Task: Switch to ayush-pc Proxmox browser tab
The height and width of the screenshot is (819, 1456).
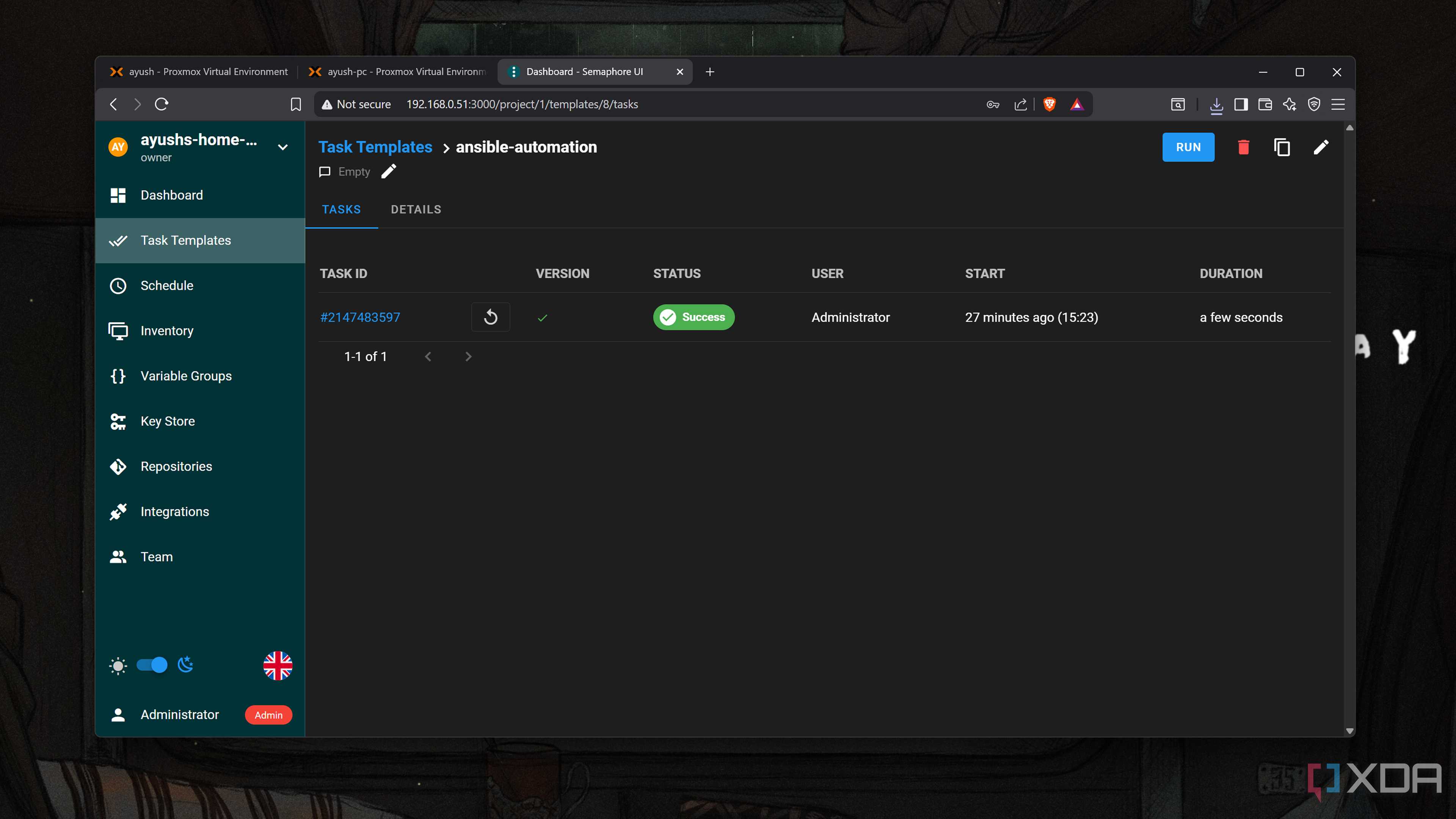Action: tap(397, 72)
